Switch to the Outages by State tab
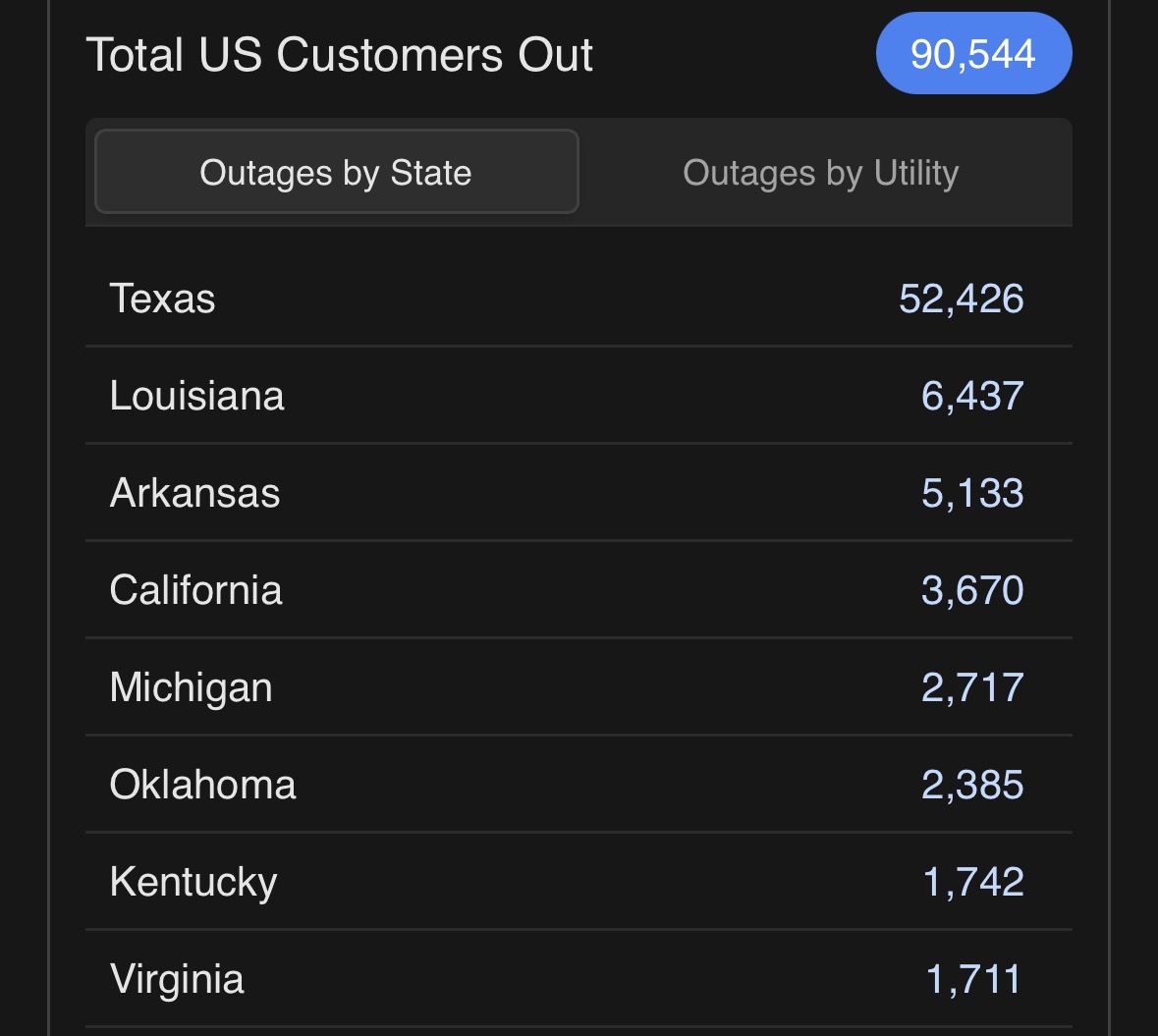The height and width of the screenshot is (1036, 1158). click(x=336, y=173)
